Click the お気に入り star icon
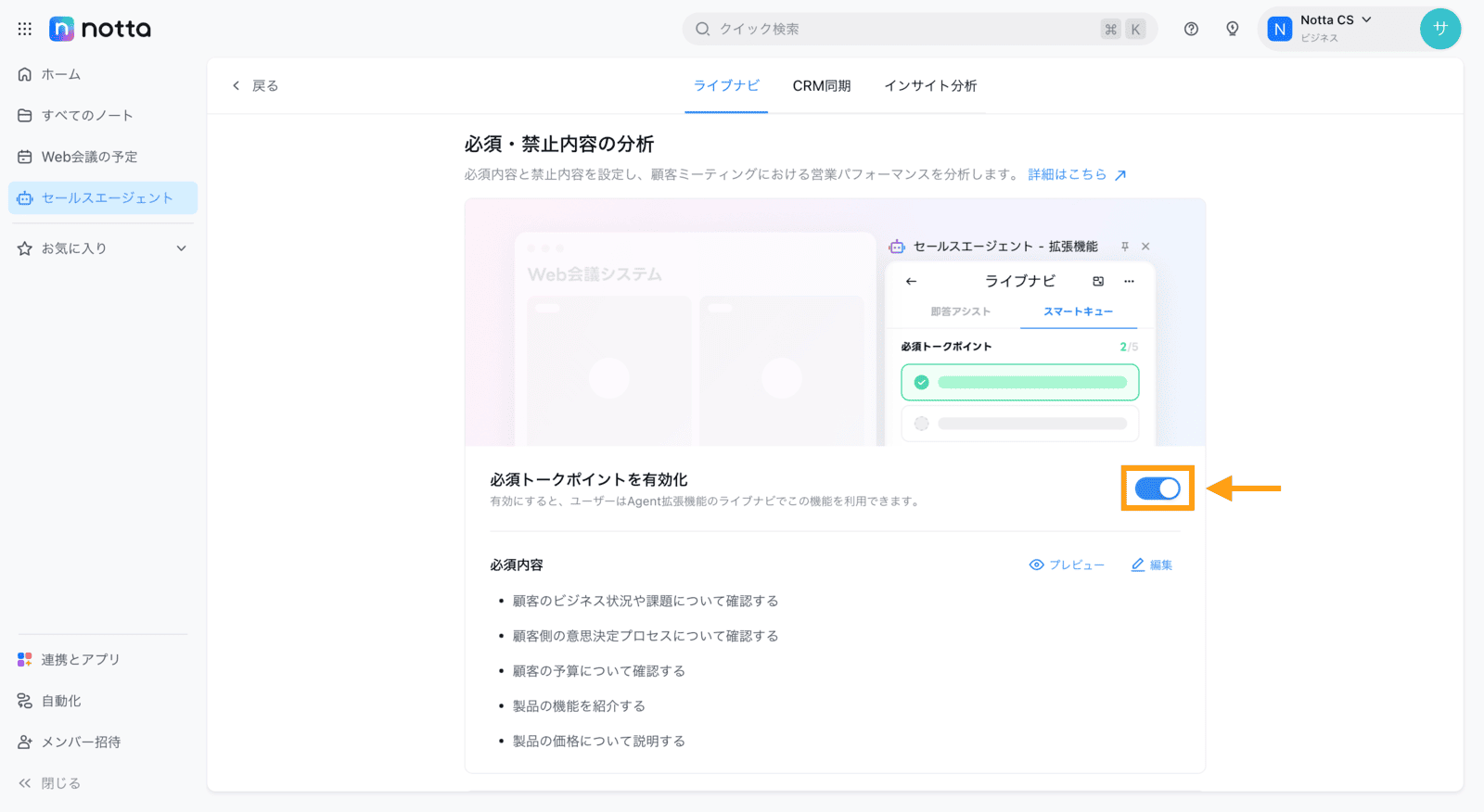 pos(25,248)
